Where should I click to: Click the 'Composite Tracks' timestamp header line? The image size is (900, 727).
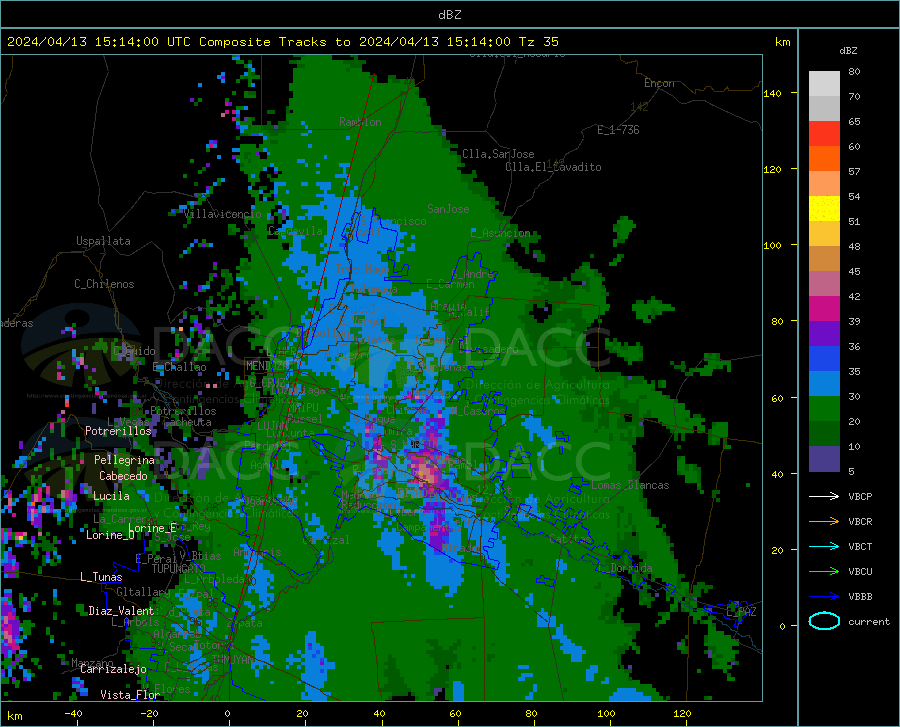[x=283, y=42]
